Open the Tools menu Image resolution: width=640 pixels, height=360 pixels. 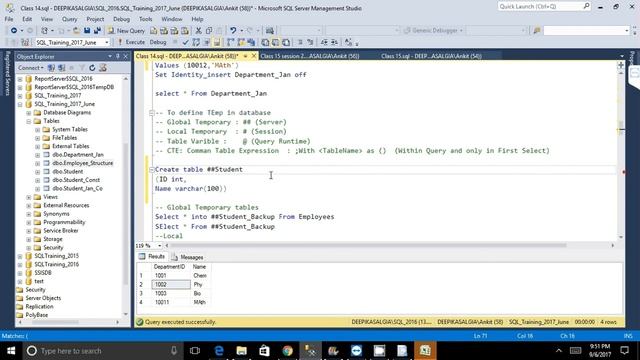[x=145, y=19]
